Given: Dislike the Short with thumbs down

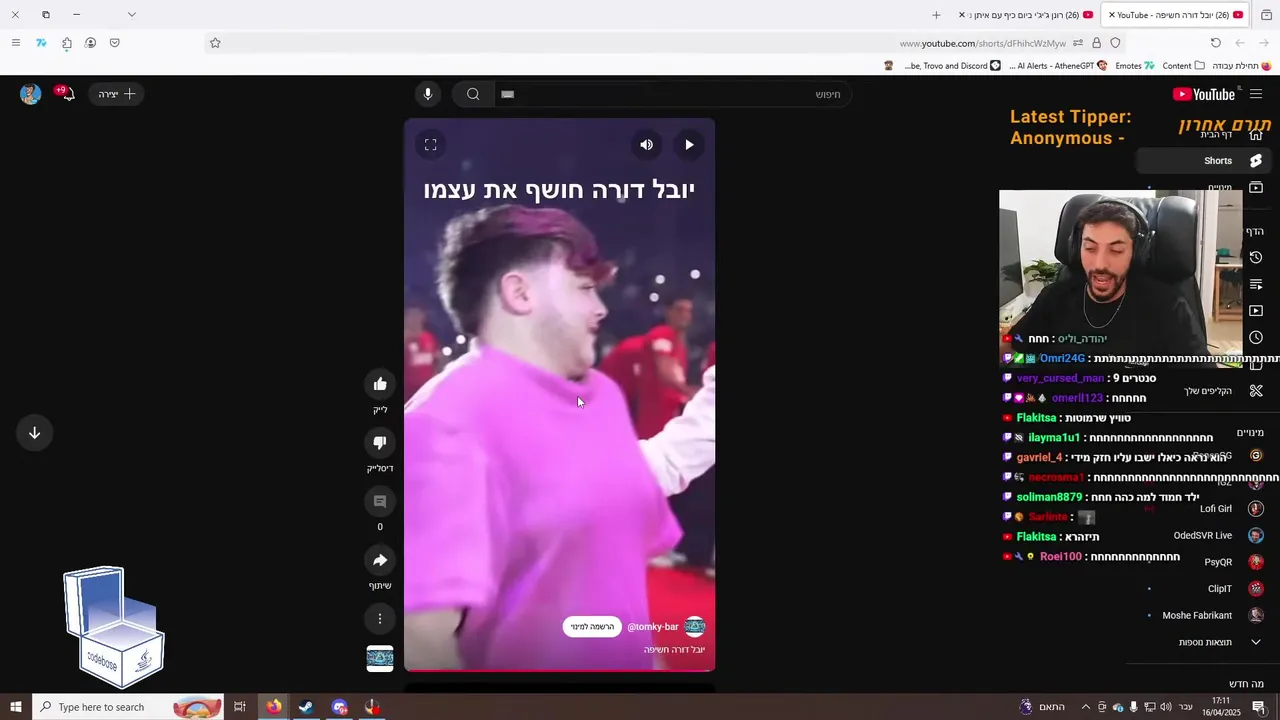Looking at the screenshot, I should (x=380, y=443).
